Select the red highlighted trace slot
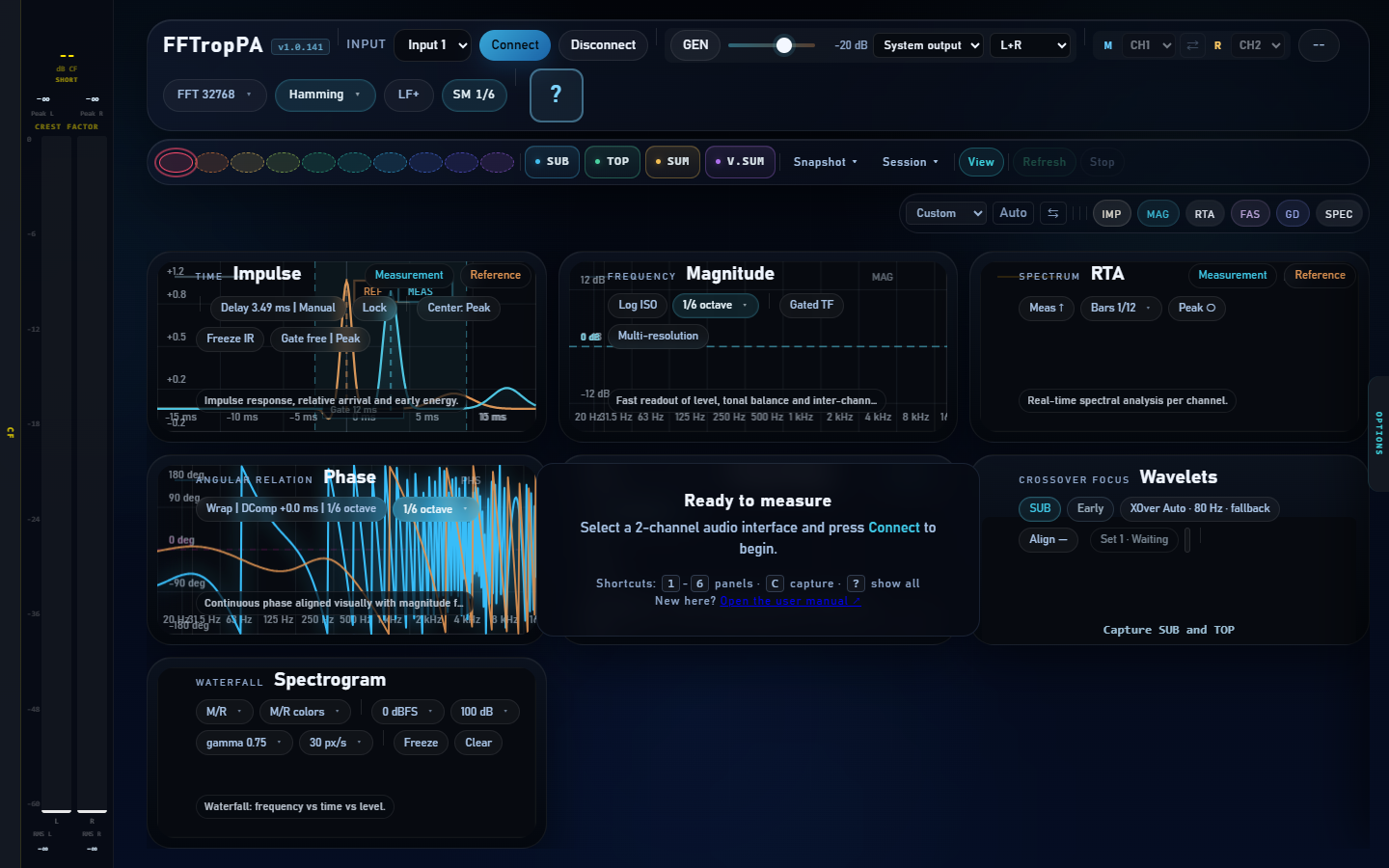 pos(176,162)
